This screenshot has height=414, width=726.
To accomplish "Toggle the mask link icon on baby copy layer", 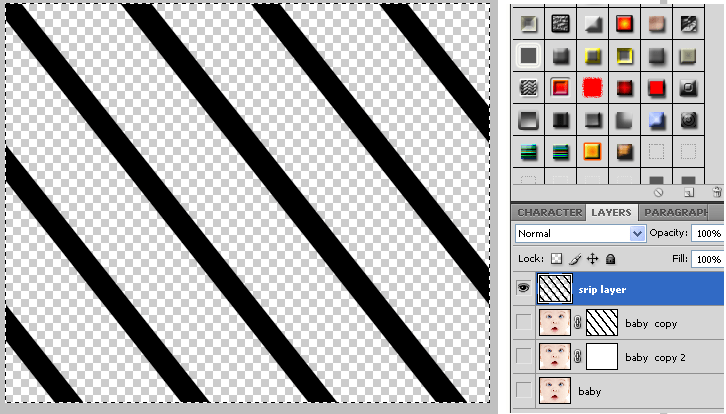I will (578, 323).
